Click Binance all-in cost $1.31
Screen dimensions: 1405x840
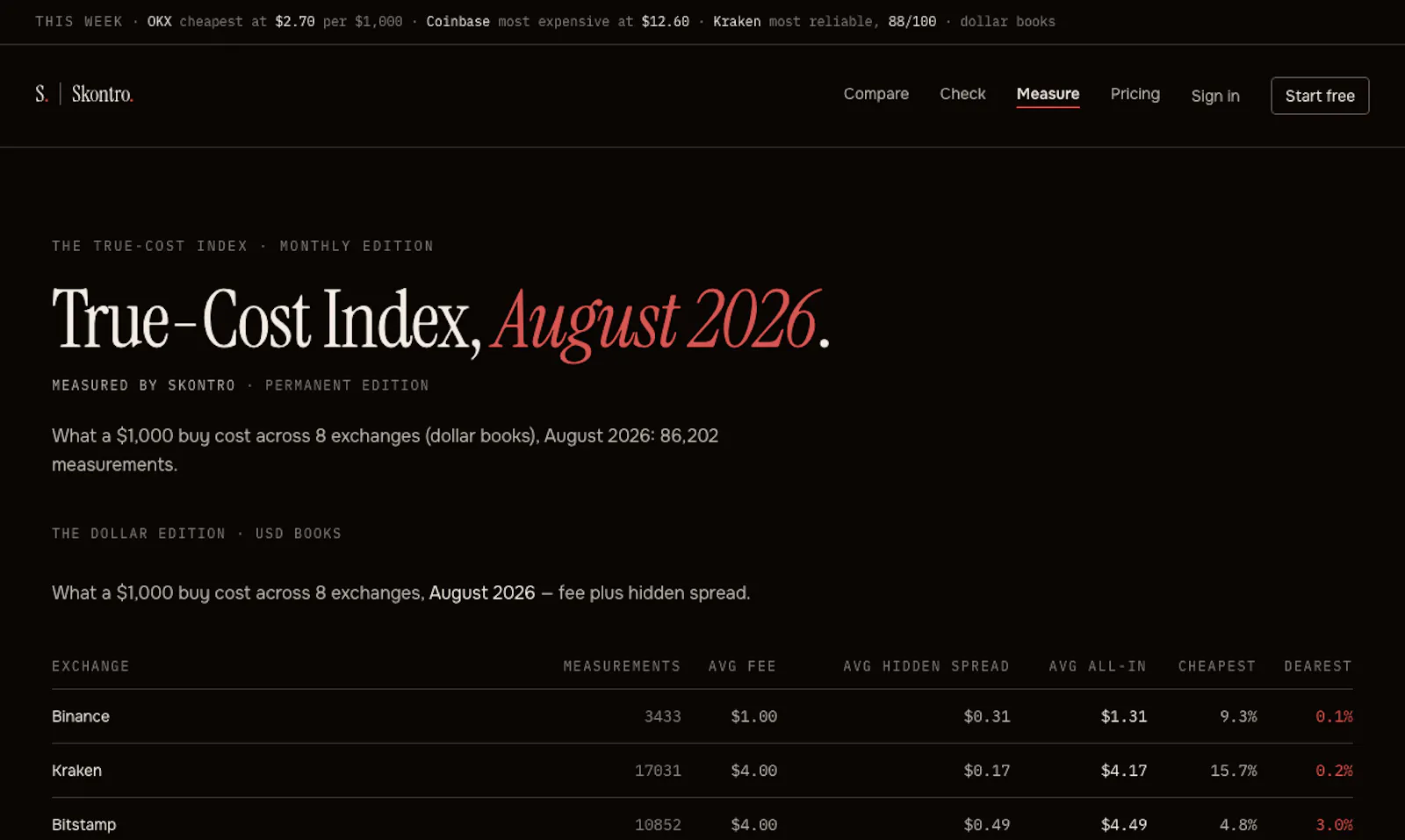click(x=1124, y=716)
